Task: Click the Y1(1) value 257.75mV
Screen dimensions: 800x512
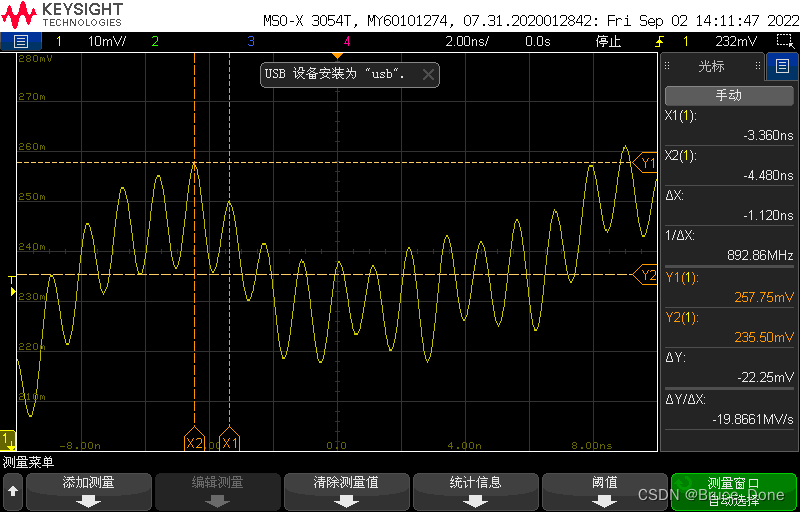Action: click(764, 296)
